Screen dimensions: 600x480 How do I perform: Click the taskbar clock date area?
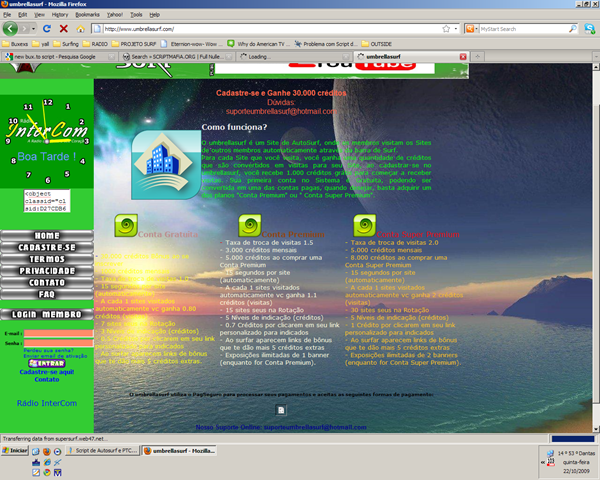click(576, 462)
